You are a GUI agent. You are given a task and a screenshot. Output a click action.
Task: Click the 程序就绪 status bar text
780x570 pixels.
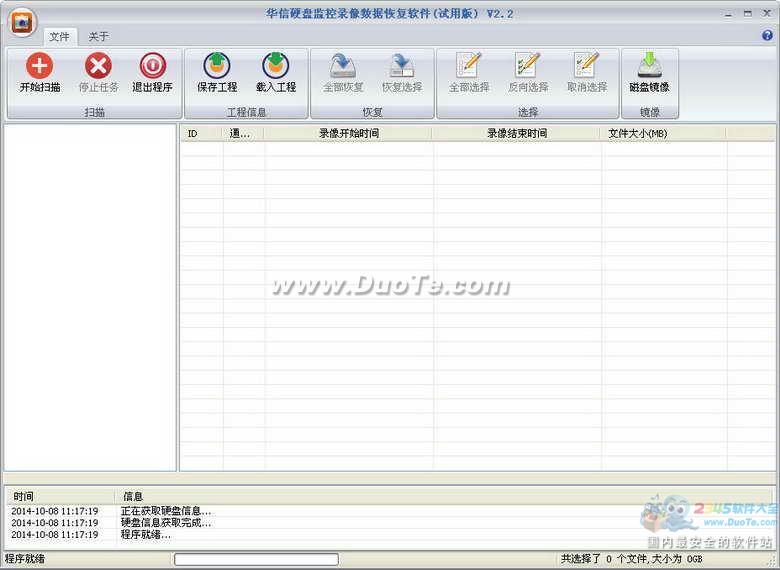(x=24, y=559)
